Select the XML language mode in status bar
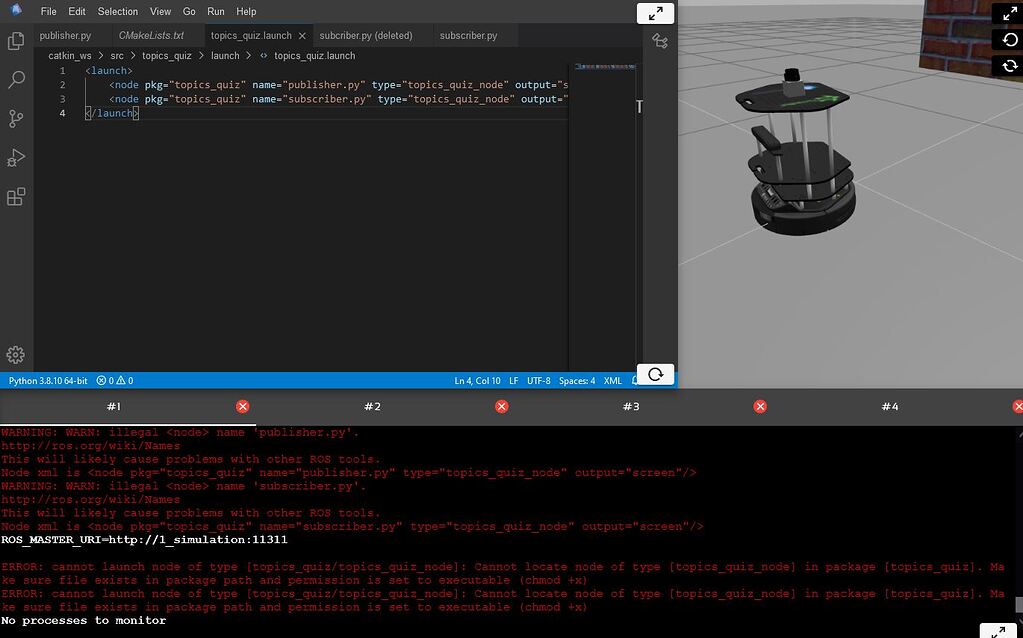The width and height of the screenshot is (1023, 638). (x=613, y=381)
